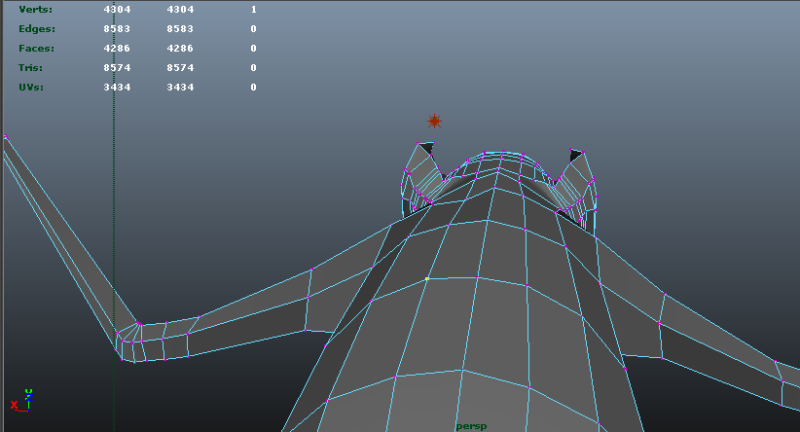
Task: Click the Faces label in the HUD
Action: [37, 48]
